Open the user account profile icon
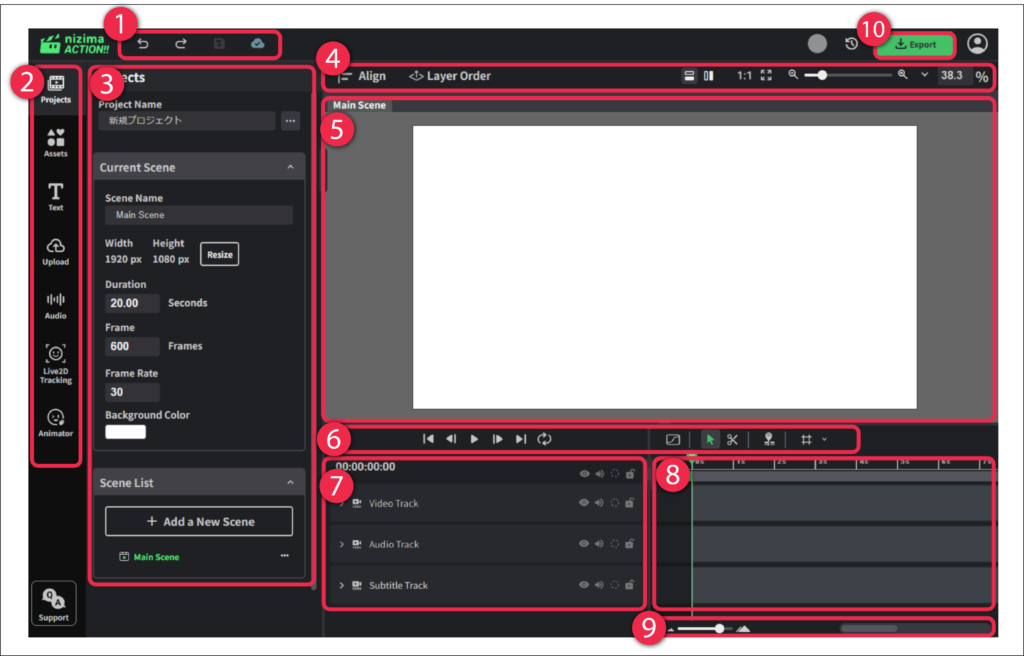Screen dimensions: 1024x656 point(977,44)
